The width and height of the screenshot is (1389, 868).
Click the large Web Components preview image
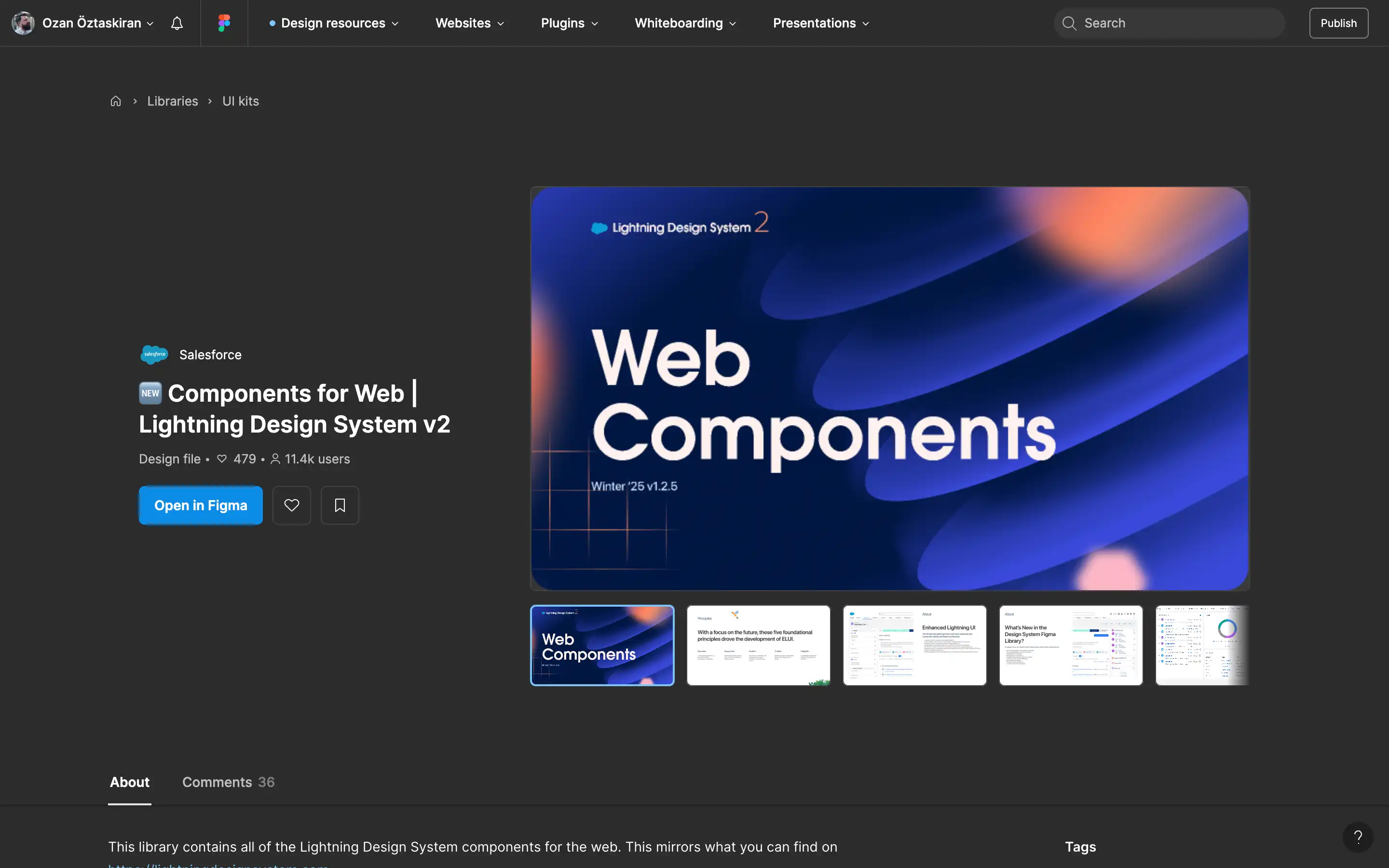890,389
